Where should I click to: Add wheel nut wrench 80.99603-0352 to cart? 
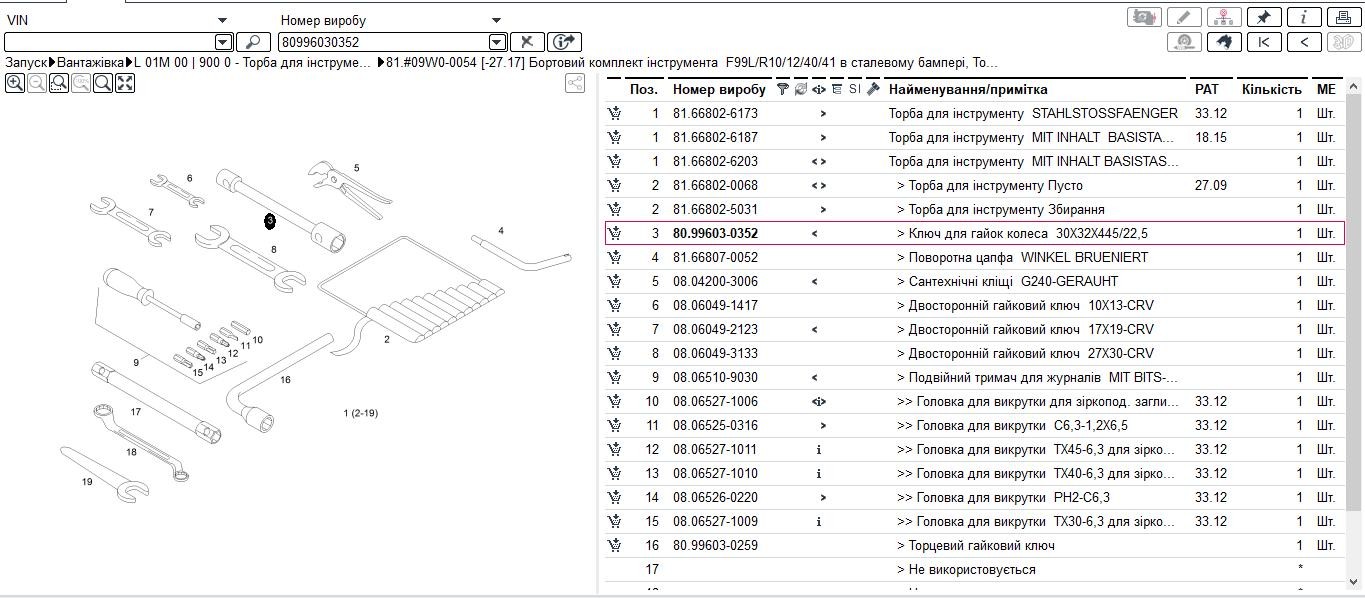coord(614,234)
